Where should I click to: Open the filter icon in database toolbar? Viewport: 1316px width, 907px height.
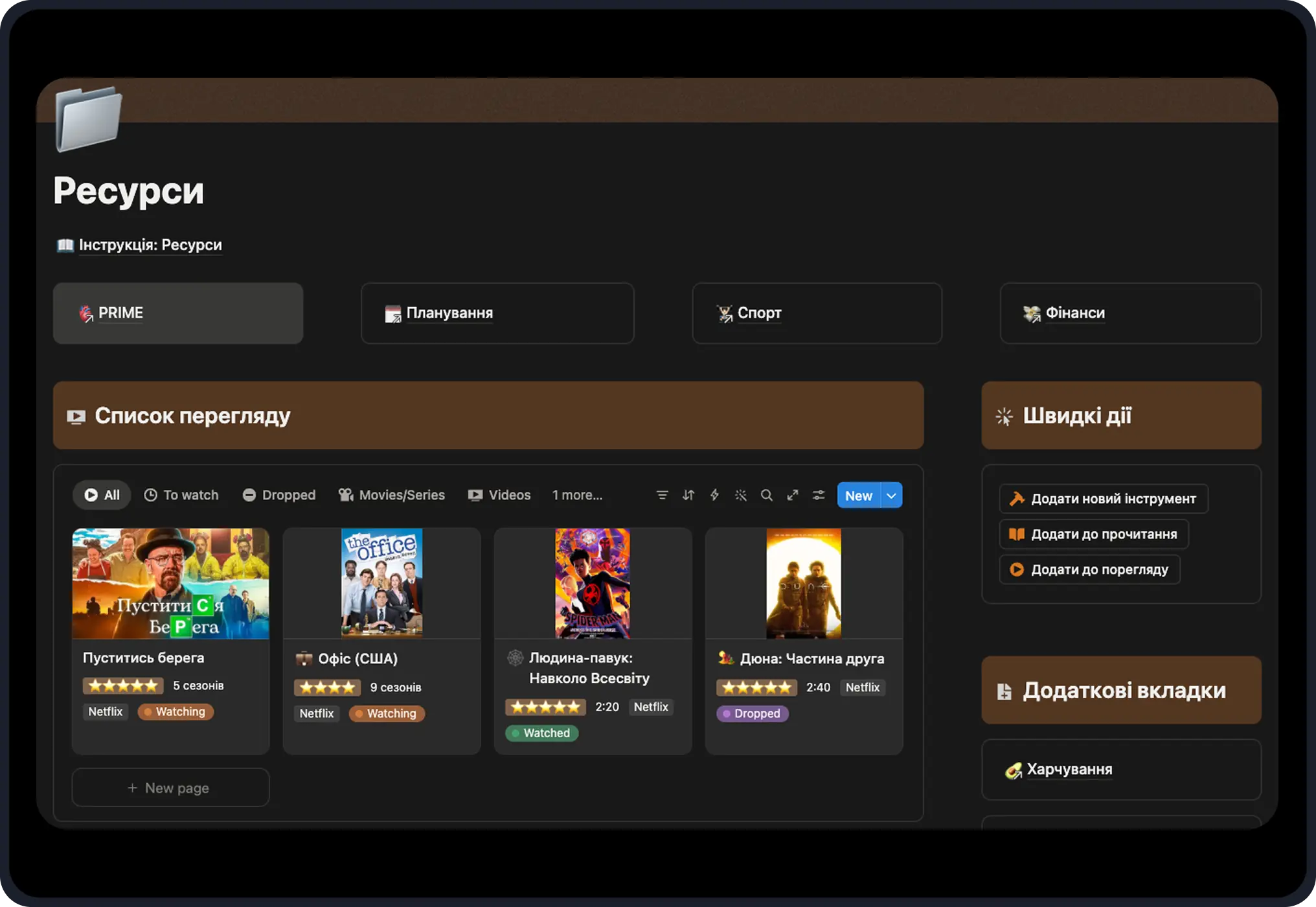[x=662, y=495]
